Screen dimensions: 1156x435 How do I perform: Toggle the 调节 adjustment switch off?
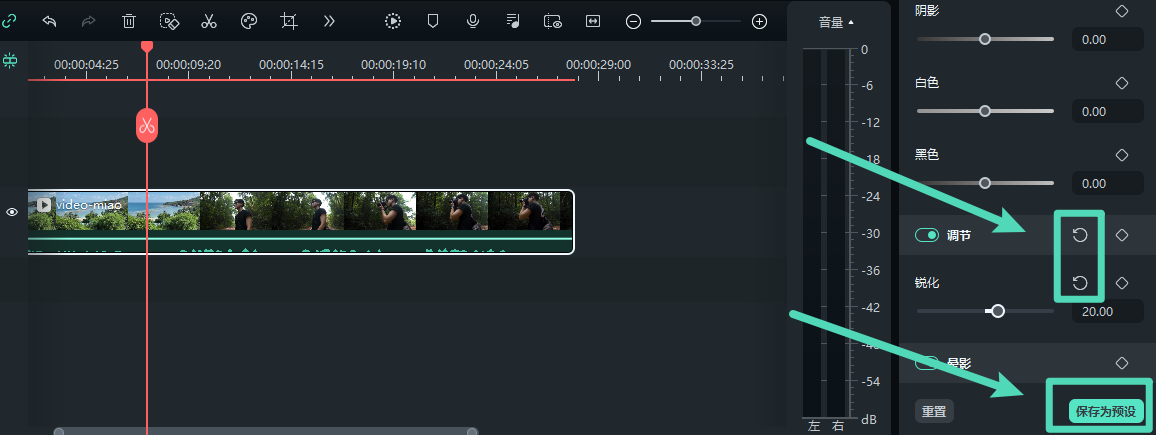[x=926, y=235]
